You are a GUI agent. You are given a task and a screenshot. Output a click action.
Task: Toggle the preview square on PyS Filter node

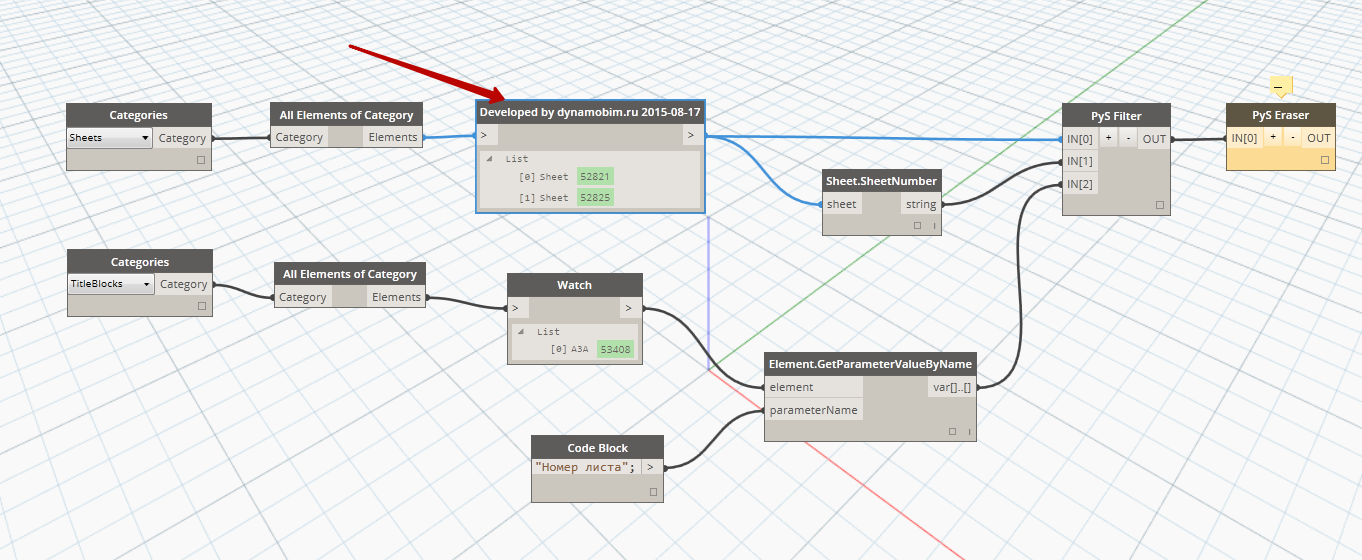pyautogui.click(x=1159, y=205)
